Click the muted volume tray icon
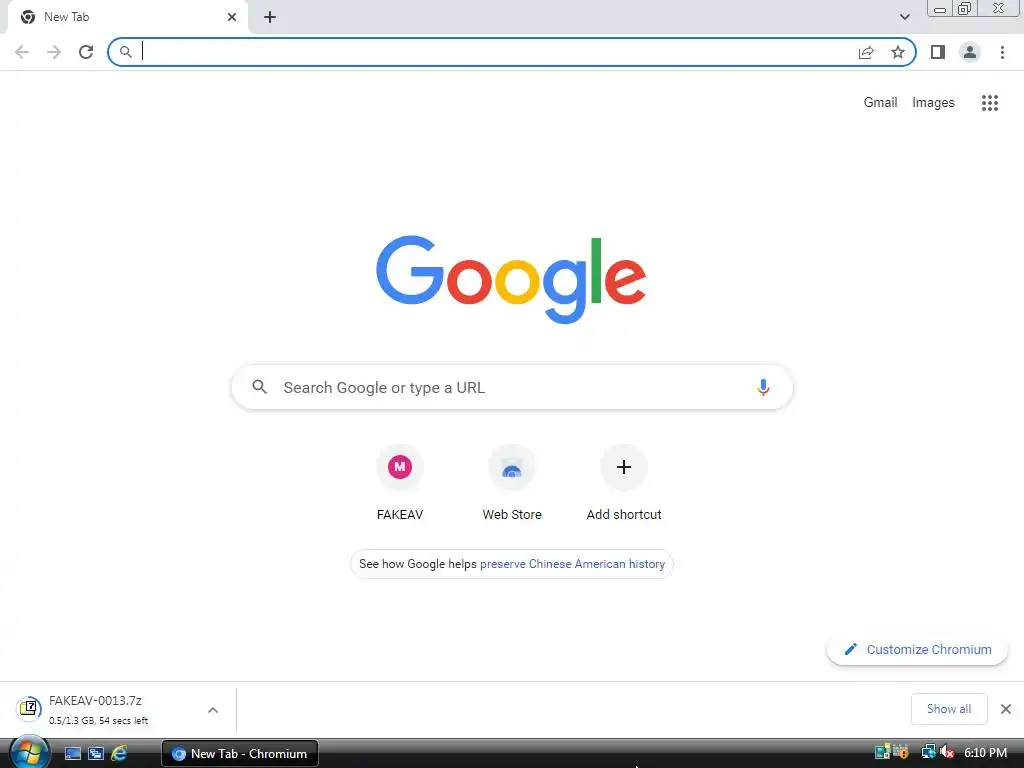 click(x=947, y=752)
